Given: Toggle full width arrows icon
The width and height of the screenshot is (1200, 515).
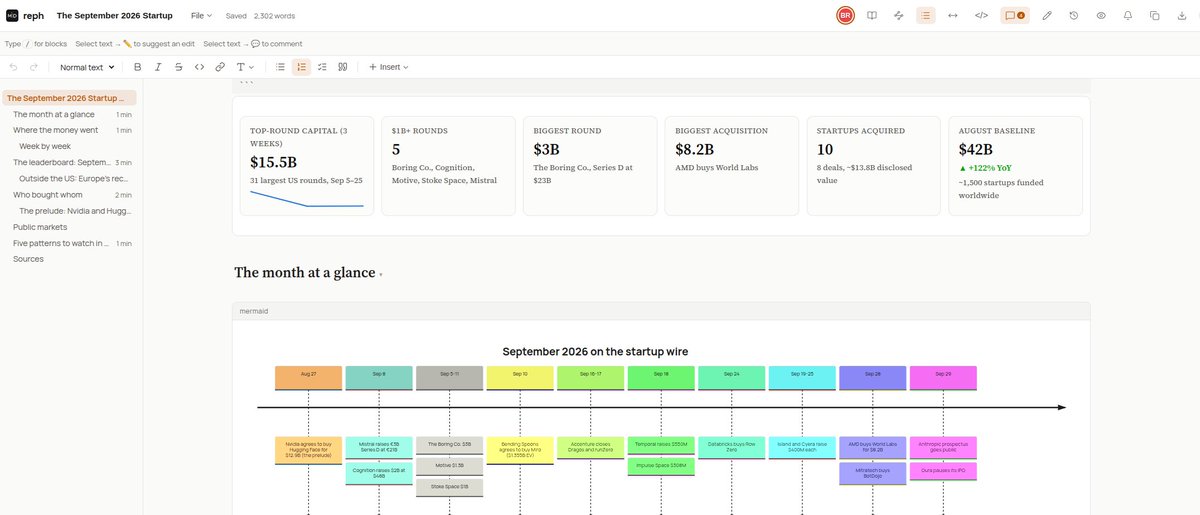Looking at the screenshot, I should click(x=953, y=16).
